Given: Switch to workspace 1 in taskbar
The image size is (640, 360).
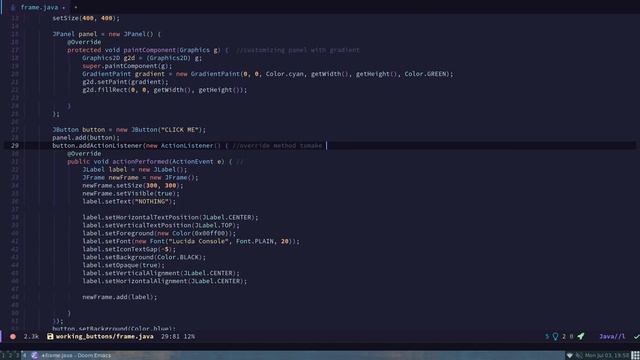Looking at the screenshot, I should 3,356.
